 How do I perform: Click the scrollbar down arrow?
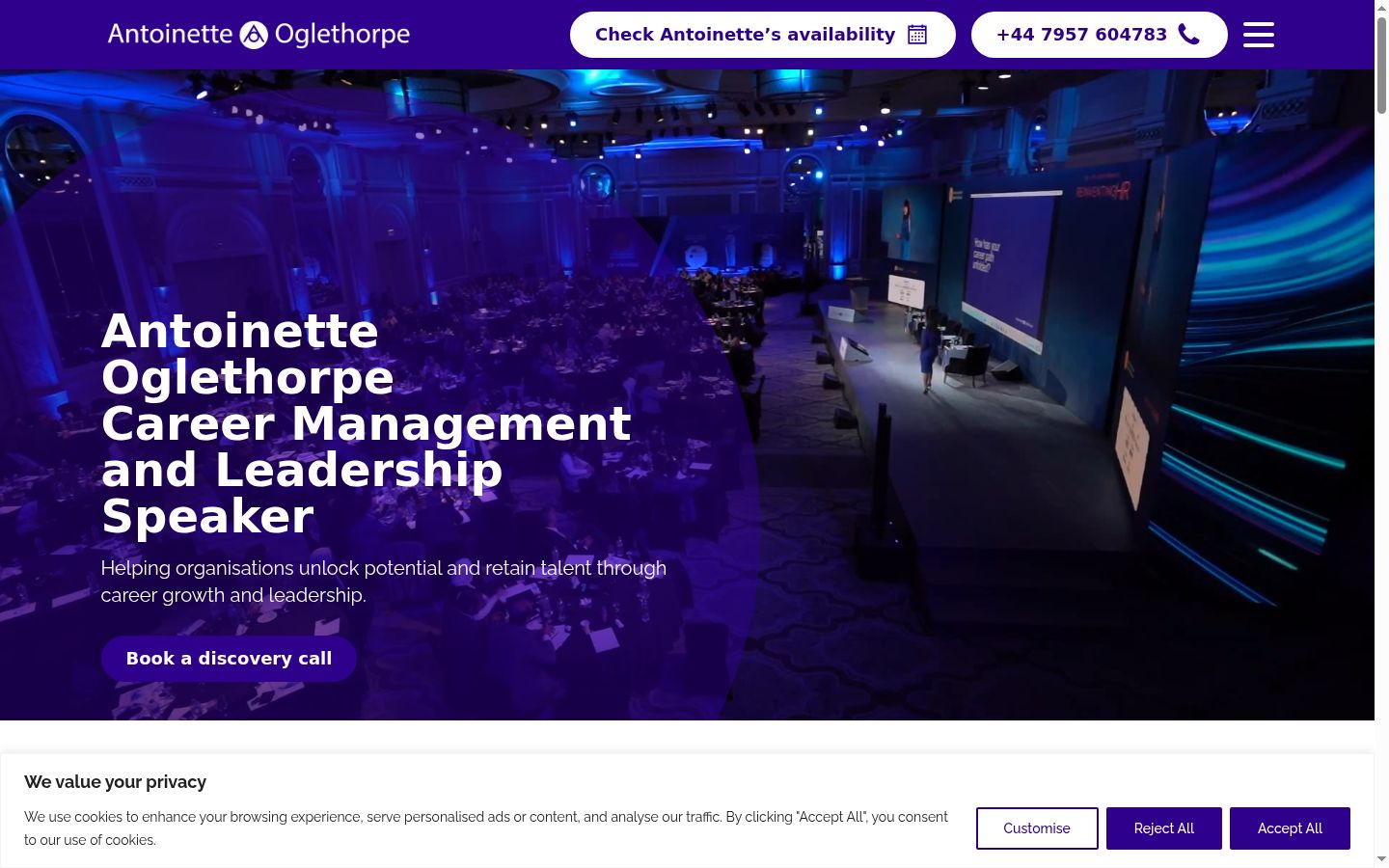1381,859
